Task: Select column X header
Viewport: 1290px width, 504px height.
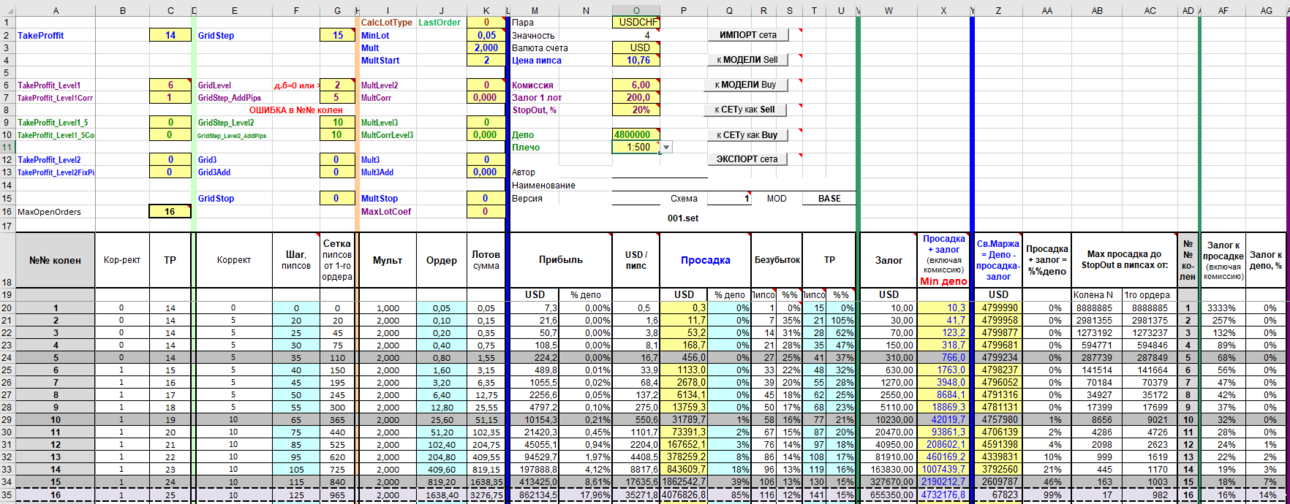Action: tap(944, 9)
